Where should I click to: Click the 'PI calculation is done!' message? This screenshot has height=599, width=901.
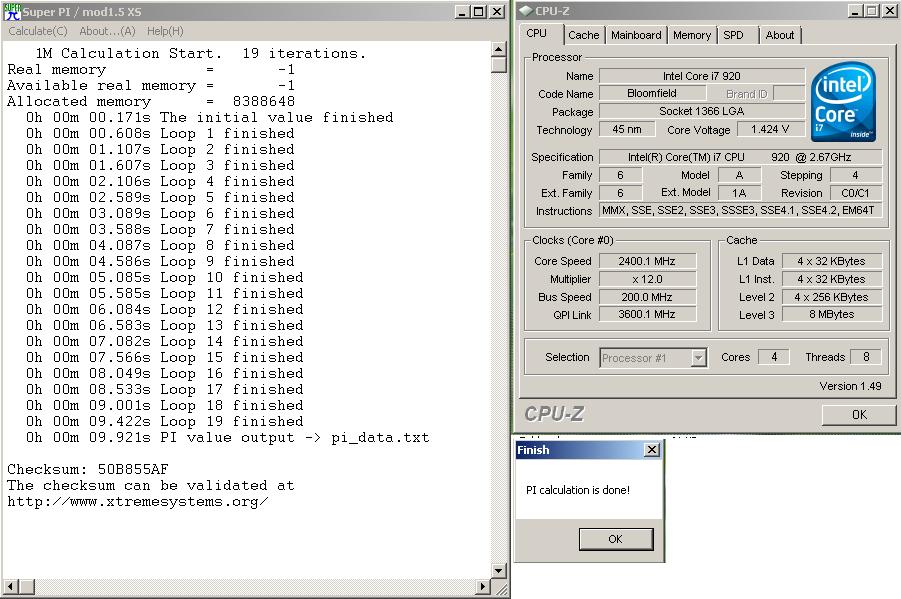point(578,490)
